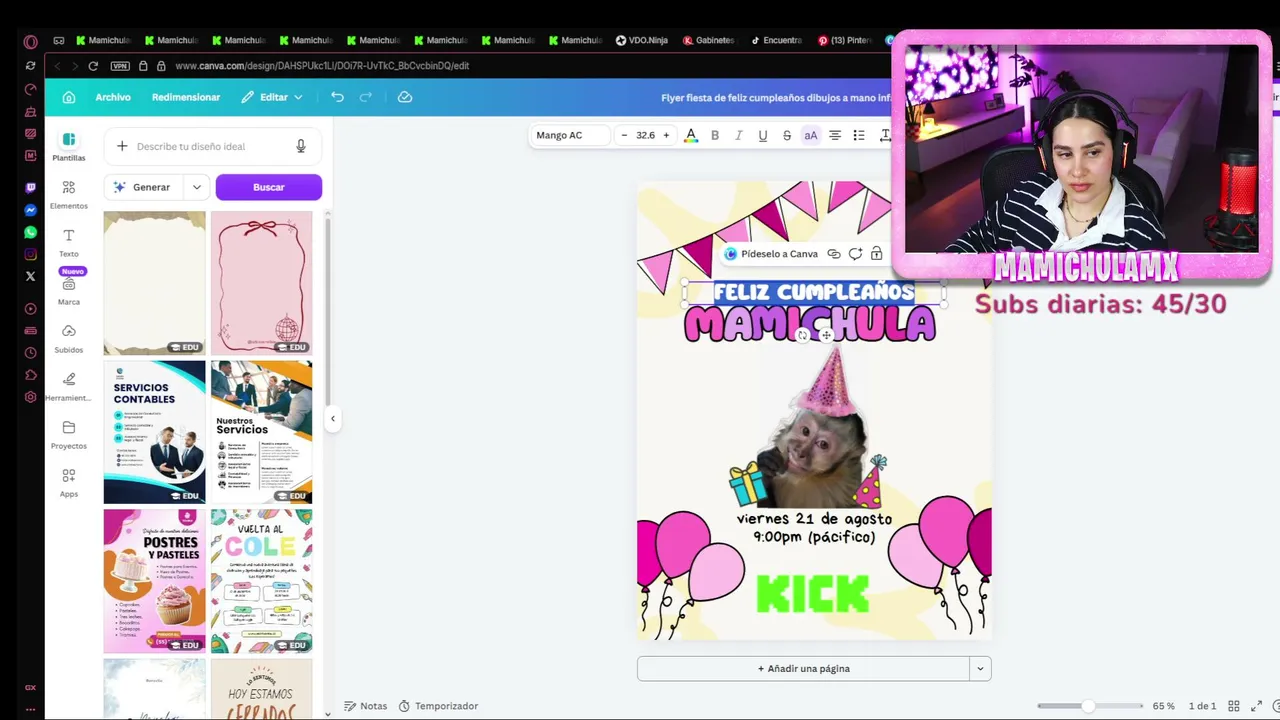This screenshot has height=720, width=1280.
Task: Choose the Vuelta al Cole template
Action: [x=261, y=581]
